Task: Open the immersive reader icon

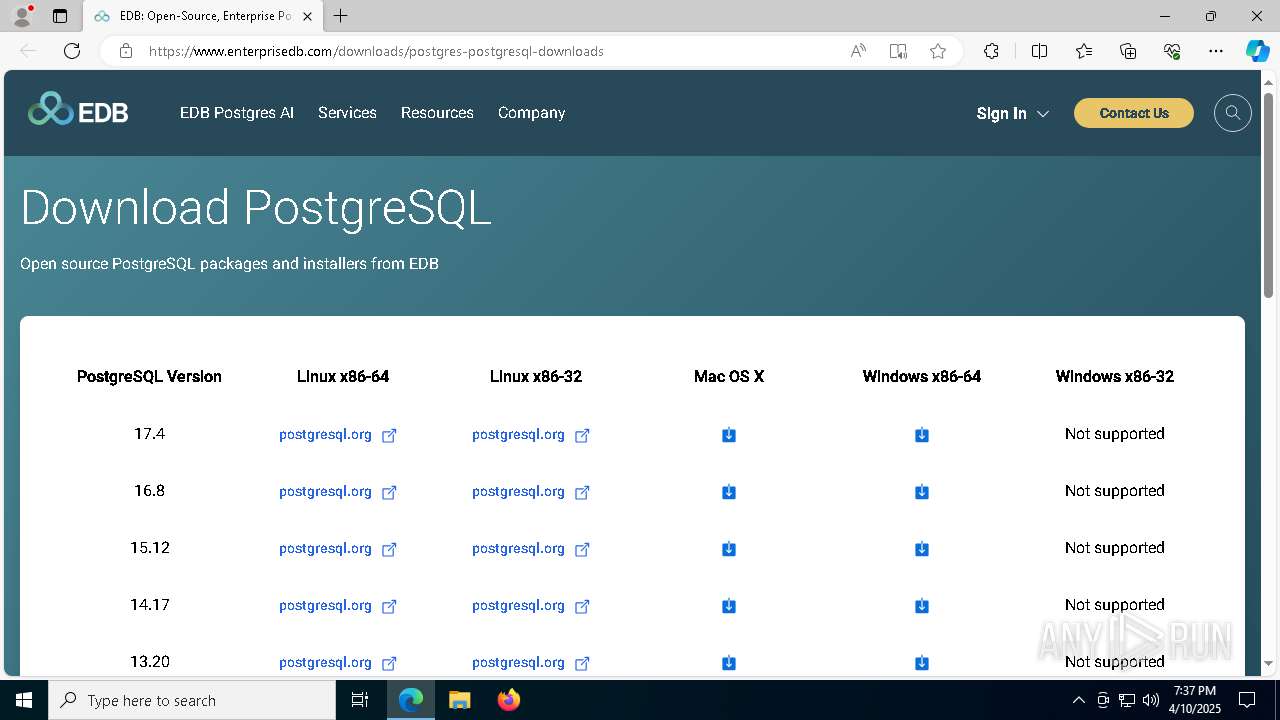Action: point(898,51)
